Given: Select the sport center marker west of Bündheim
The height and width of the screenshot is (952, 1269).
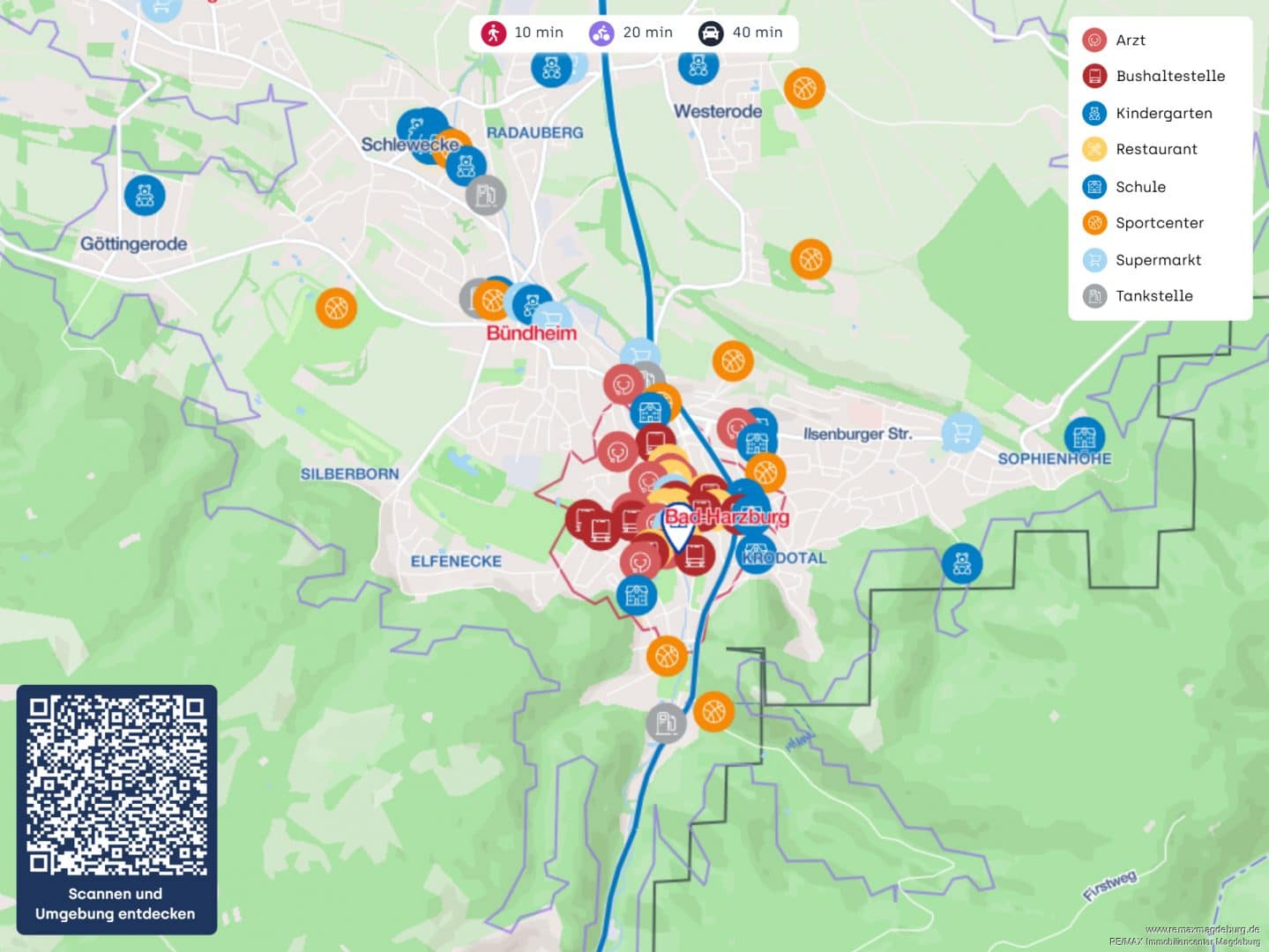Looking at the screenshot, I should coord(336,308).
